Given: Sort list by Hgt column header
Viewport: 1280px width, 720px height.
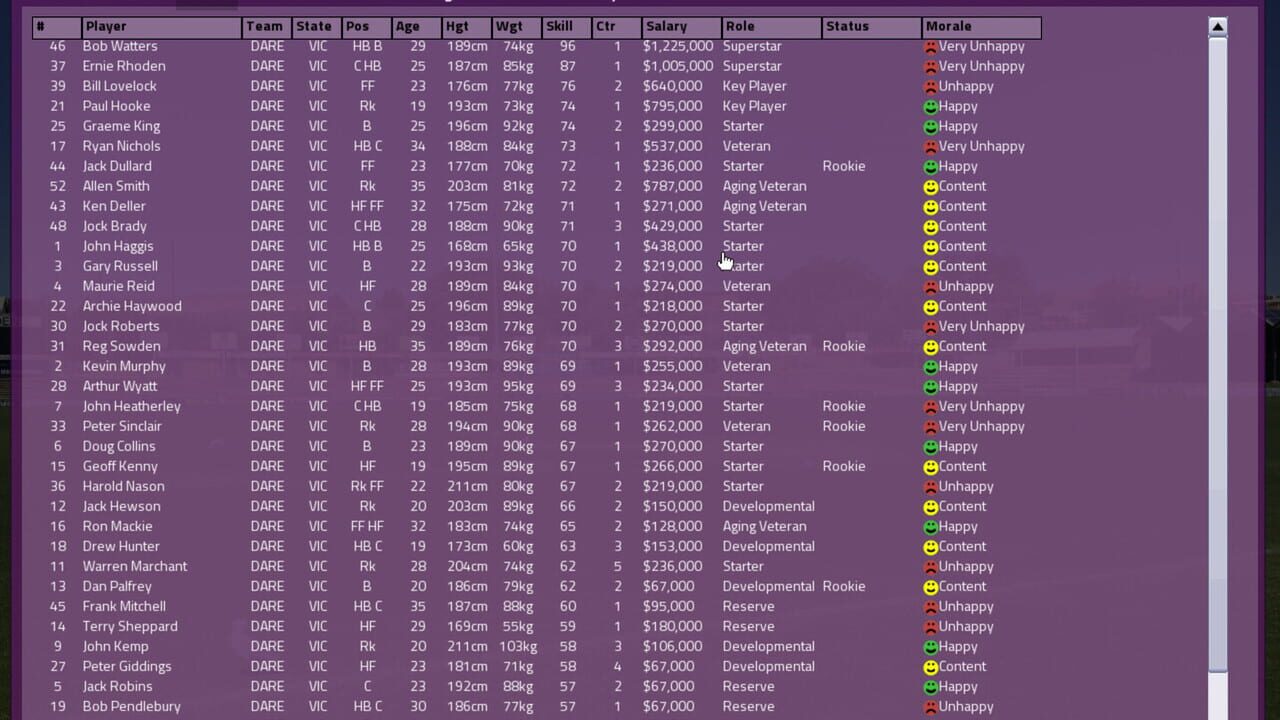Looking at the screenshot, I should (467, 27).
